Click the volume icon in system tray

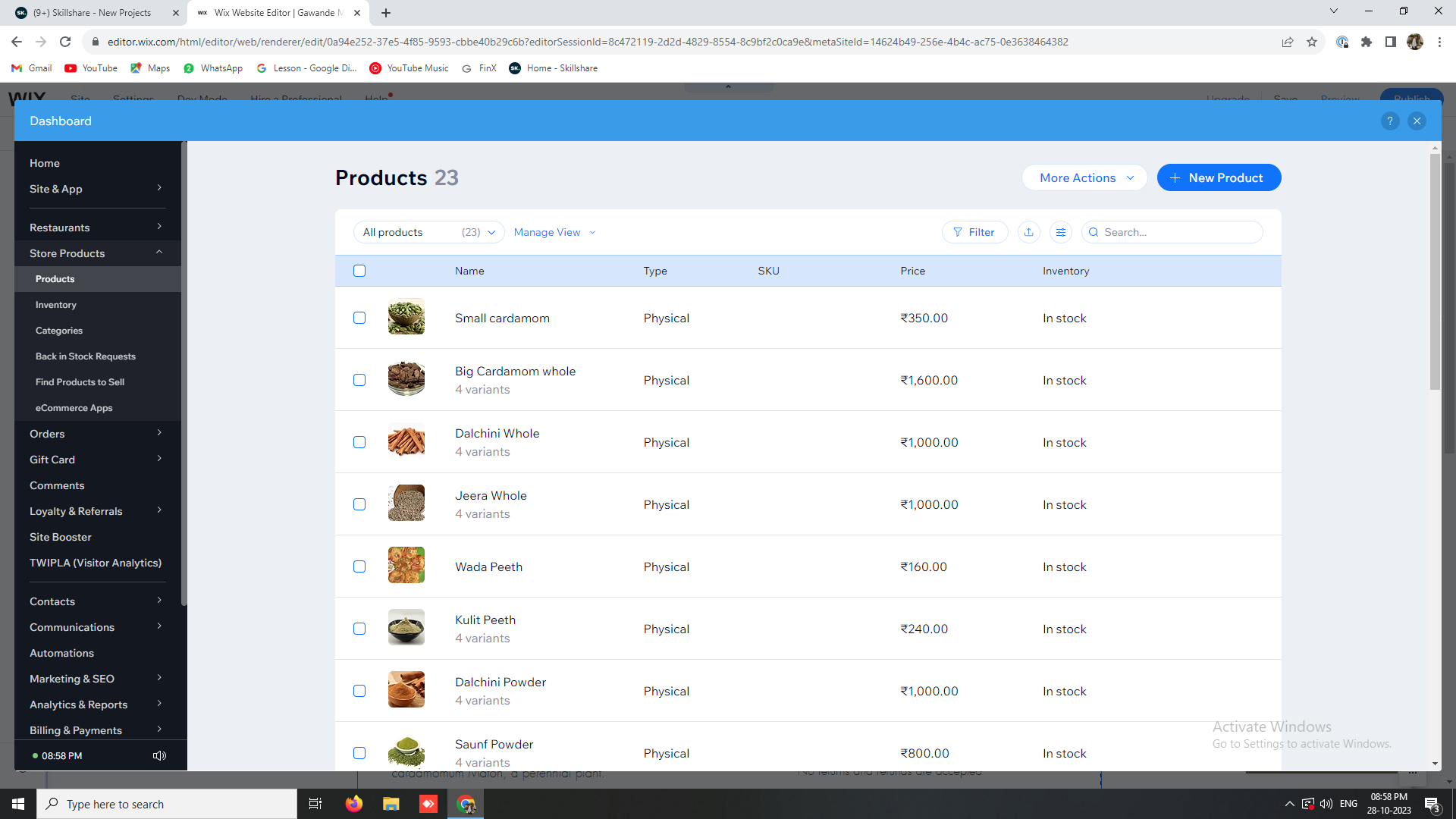point(1326,804)
